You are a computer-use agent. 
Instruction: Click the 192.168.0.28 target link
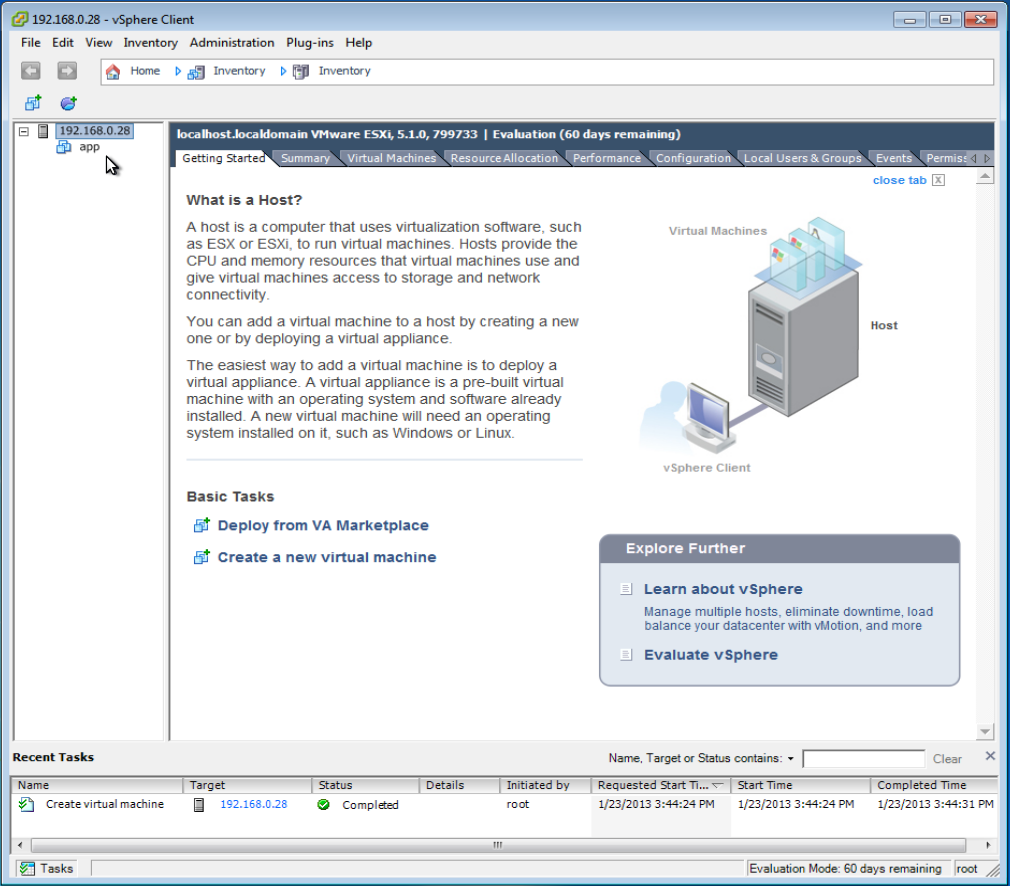click(x=254, y=804)
